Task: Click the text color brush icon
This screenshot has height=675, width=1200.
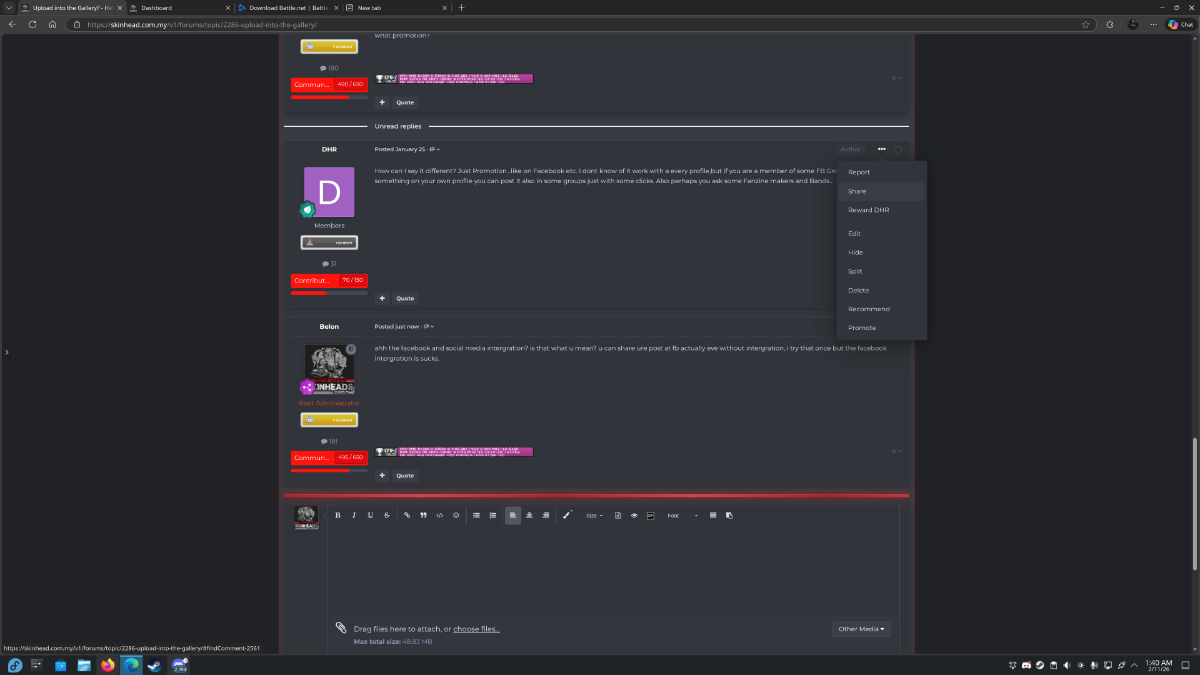Action: [x=566, y=515]
